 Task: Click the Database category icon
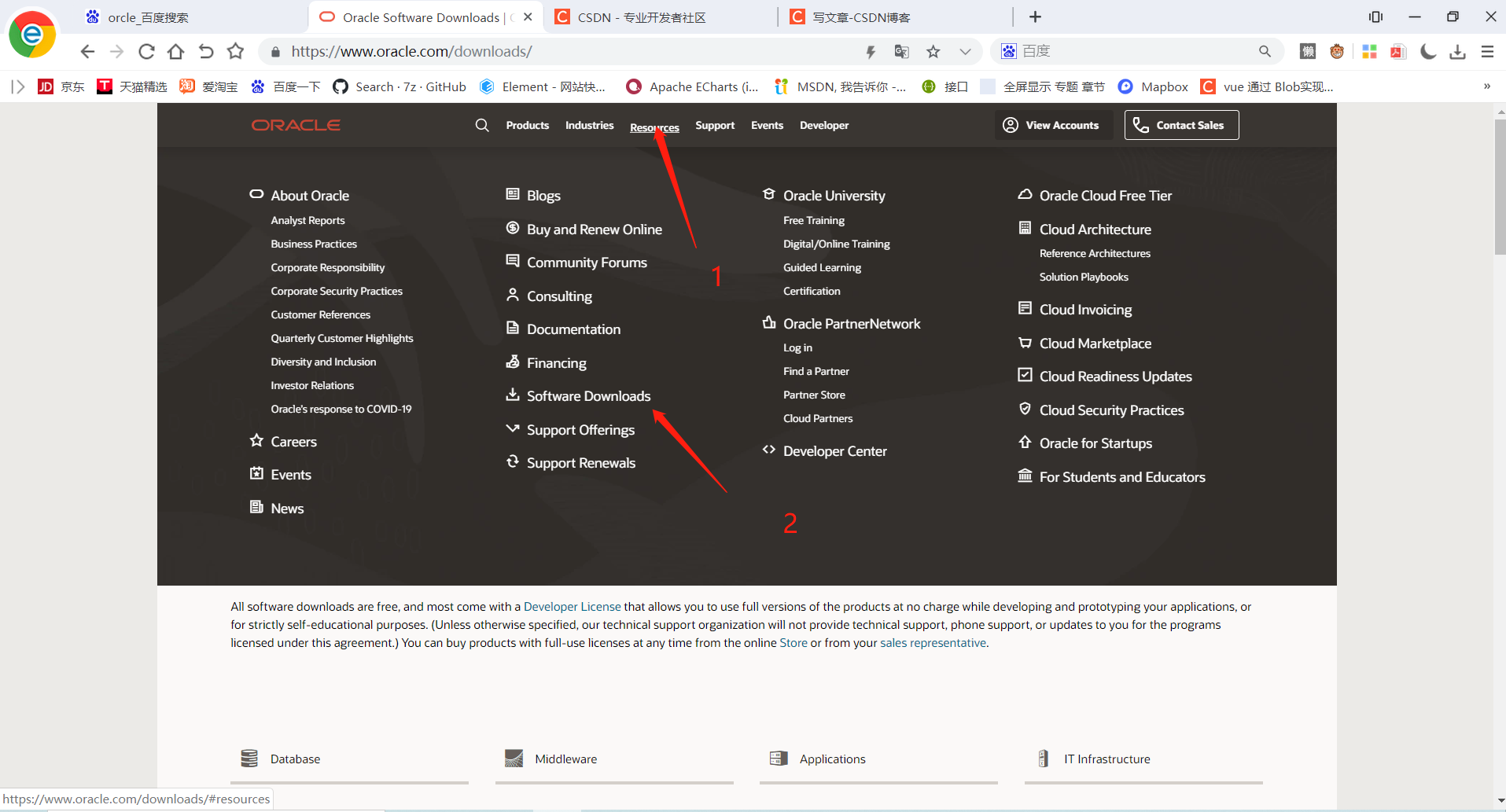tap(249, 759)
